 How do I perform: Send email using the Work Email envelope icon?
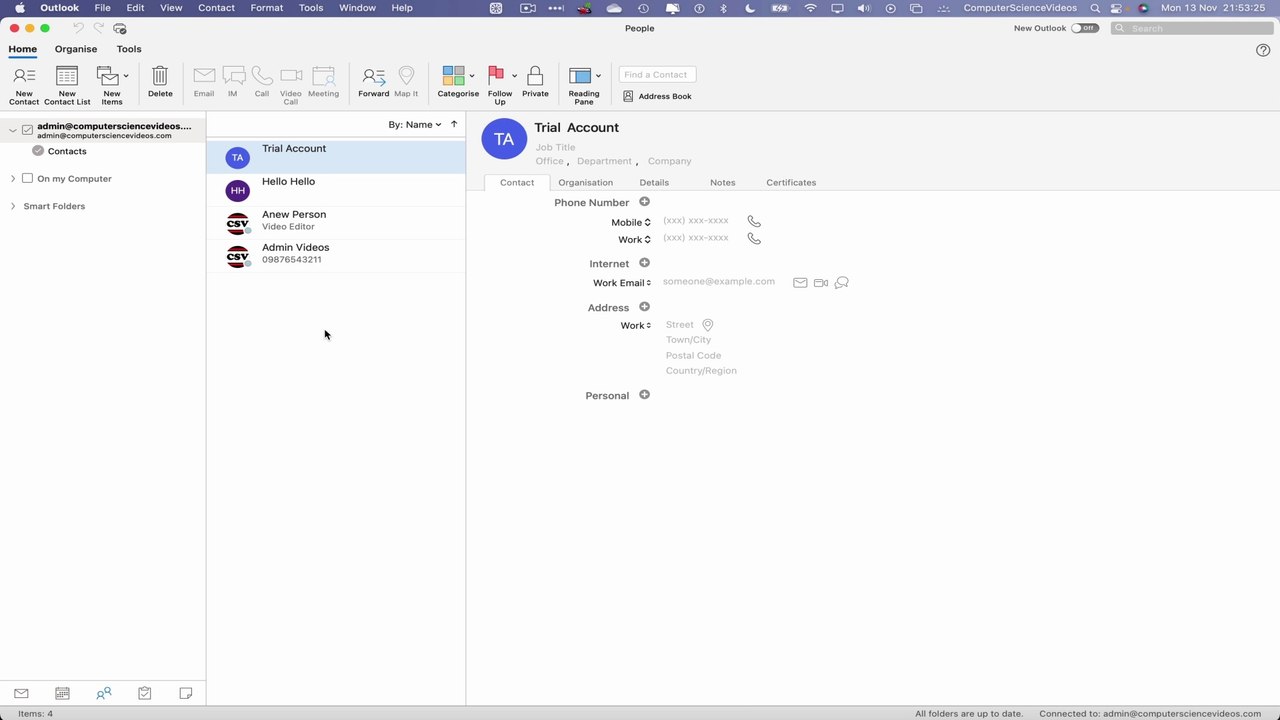click(800, 283)
